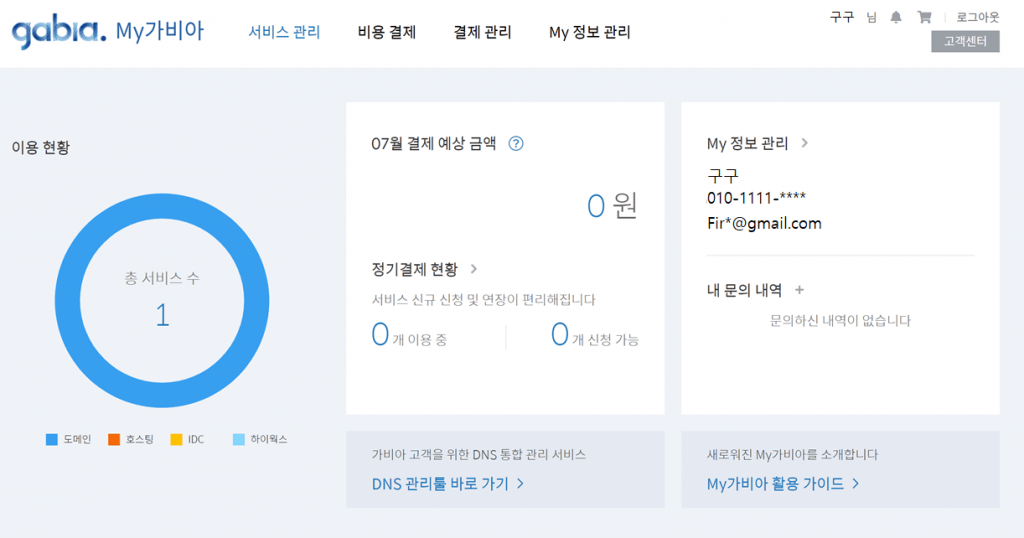Expand 정기결제 현황 chevron
Viewport: 1024px width, 538px height.
(474, 269)
